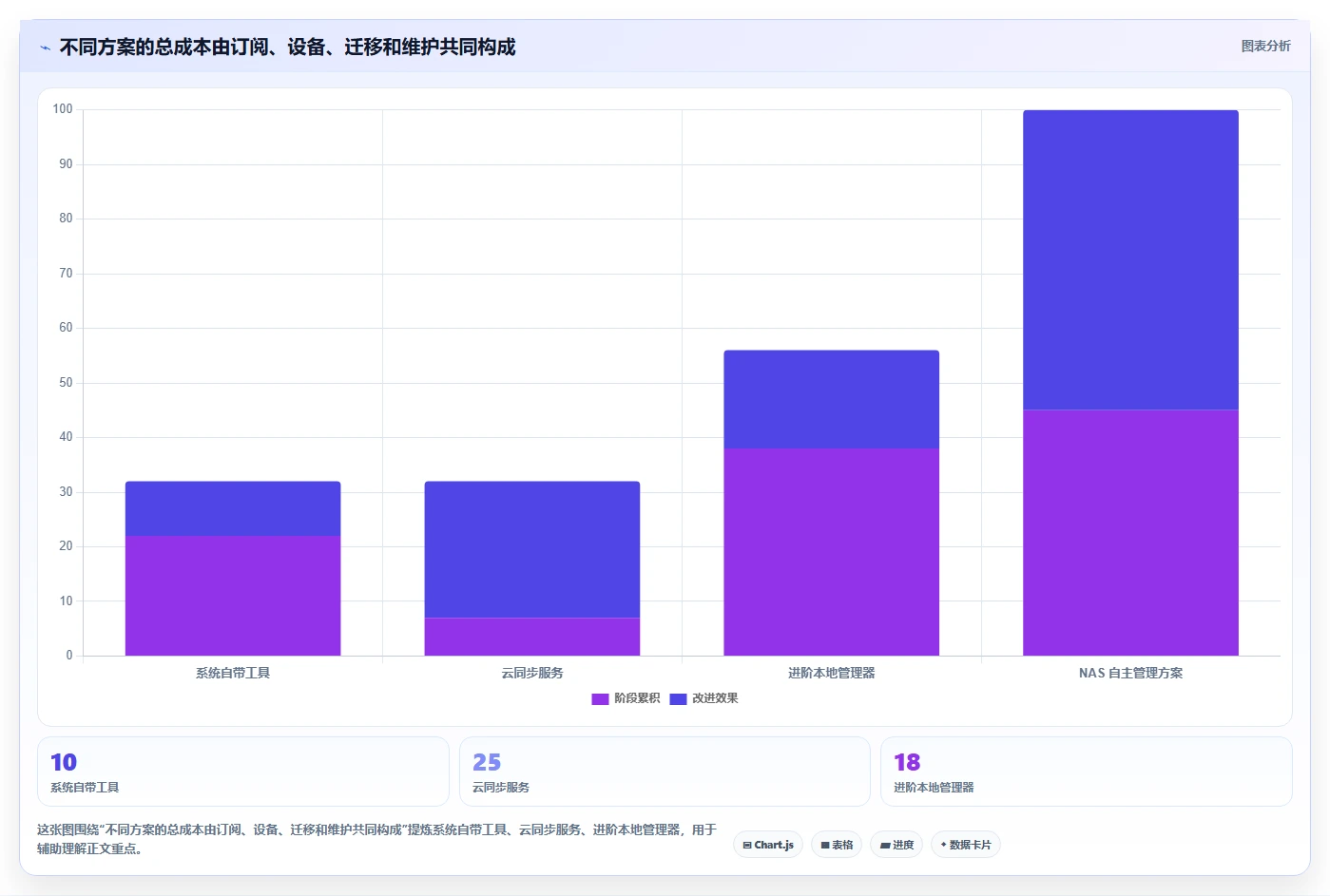Click the blue segment of 系统自带工具 bar
The height and width of the screenshot is (896, 1330).
click(x=233, y=508)
